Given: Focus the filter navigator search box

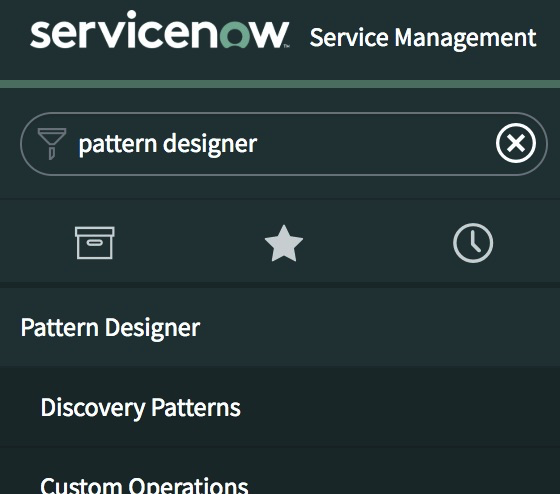Looking at the screenshot, I should 284,144.
